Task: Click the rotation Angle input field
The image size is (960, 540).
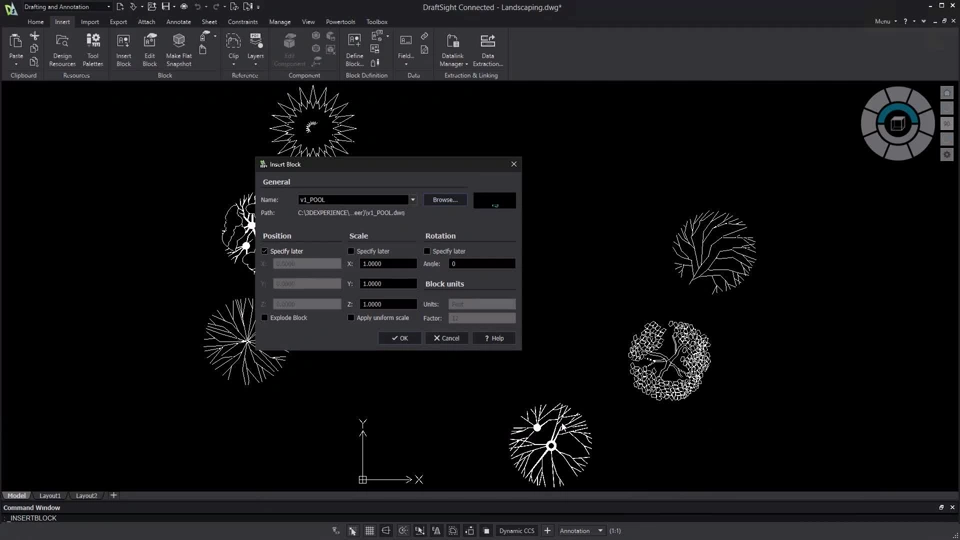Action: click(481, 264)
